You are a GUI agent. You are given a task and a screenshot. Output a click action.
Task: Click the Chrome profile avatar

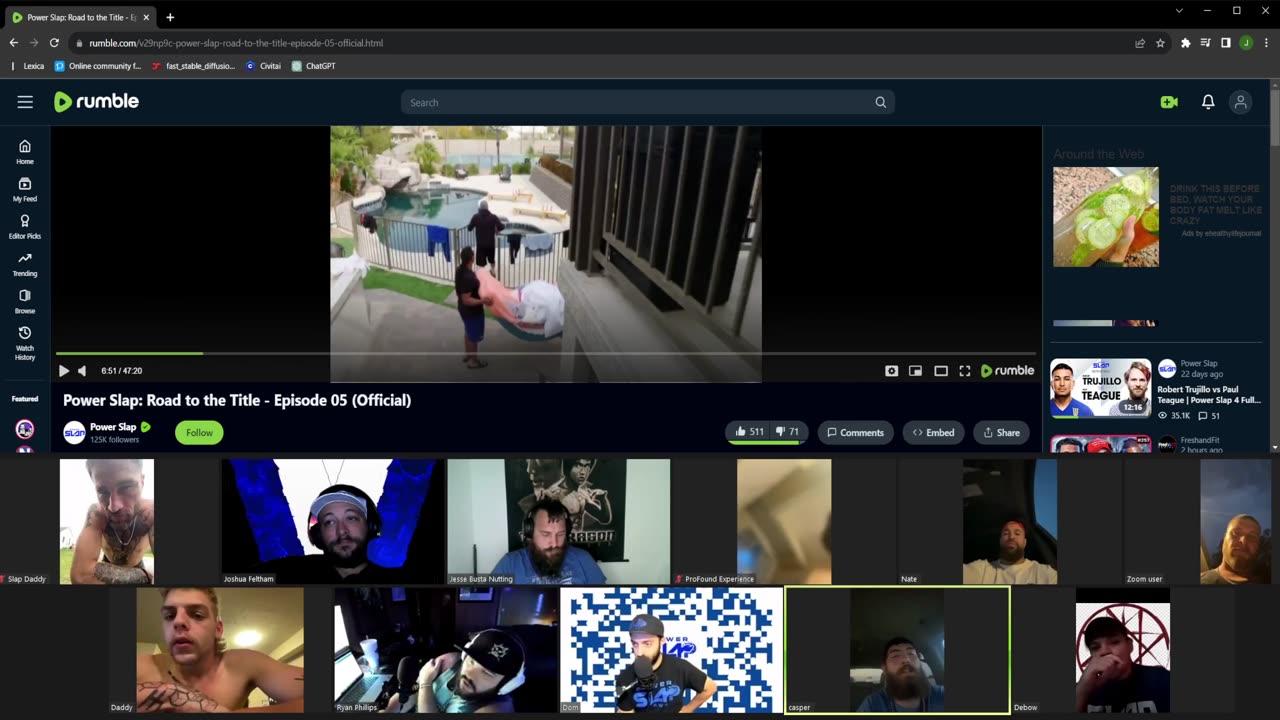click(1245, 43)
